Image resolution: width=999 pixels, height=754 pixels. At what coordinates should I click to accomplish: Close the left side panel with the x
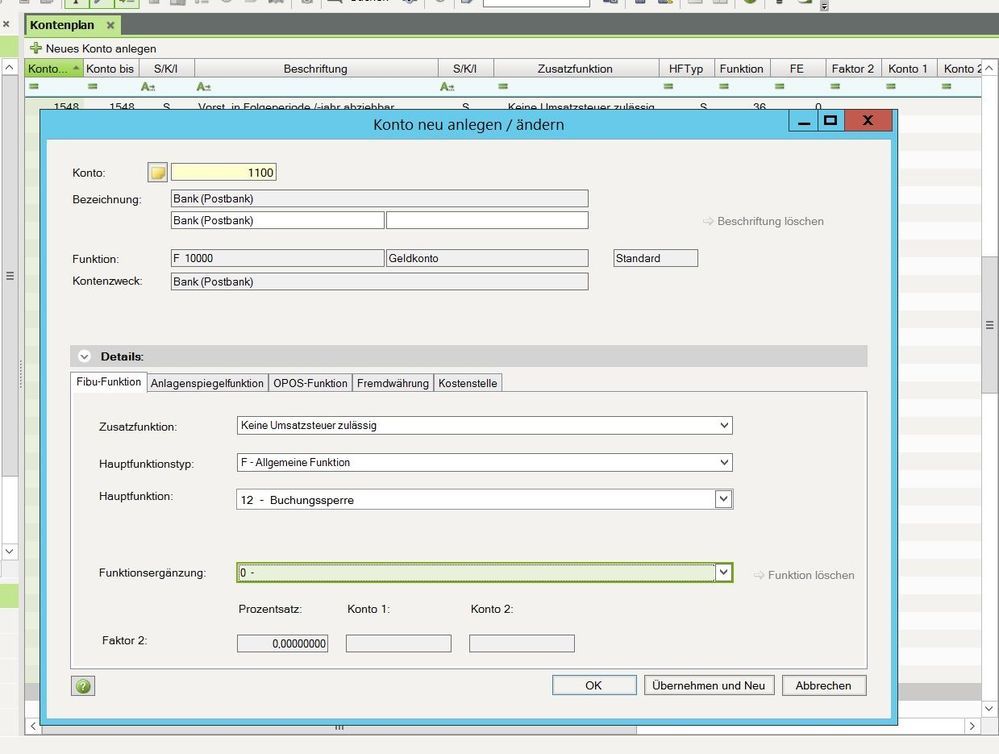[6, 24]
